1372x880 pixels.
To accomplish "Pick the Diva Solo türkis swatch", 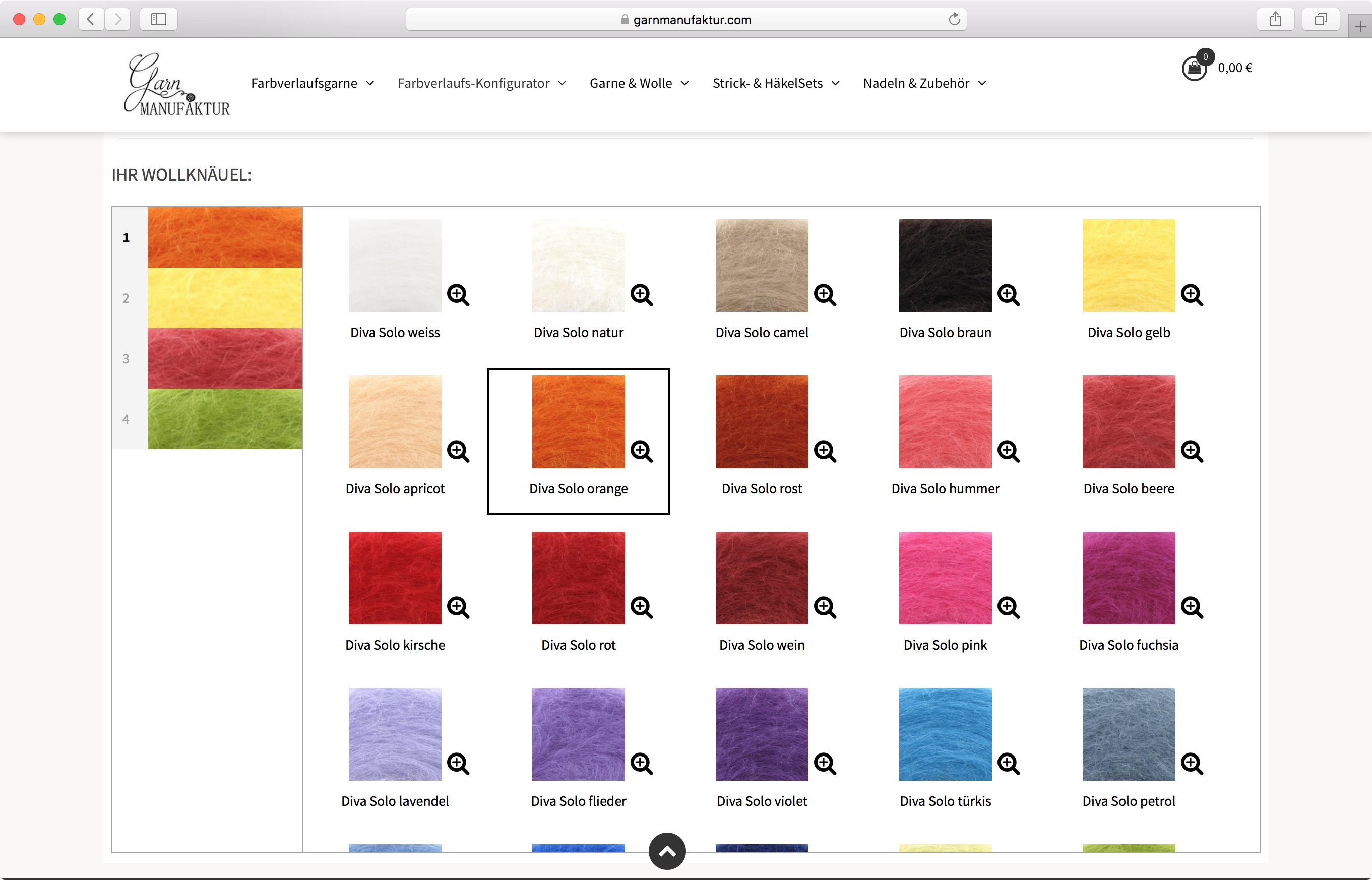I will tap(945, 734).
